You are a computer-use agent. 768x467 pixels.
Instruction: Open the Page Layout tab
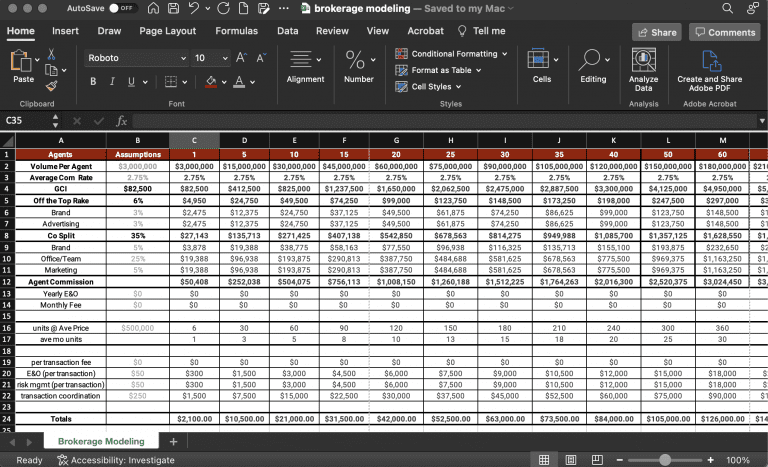[x=168, y=31]
